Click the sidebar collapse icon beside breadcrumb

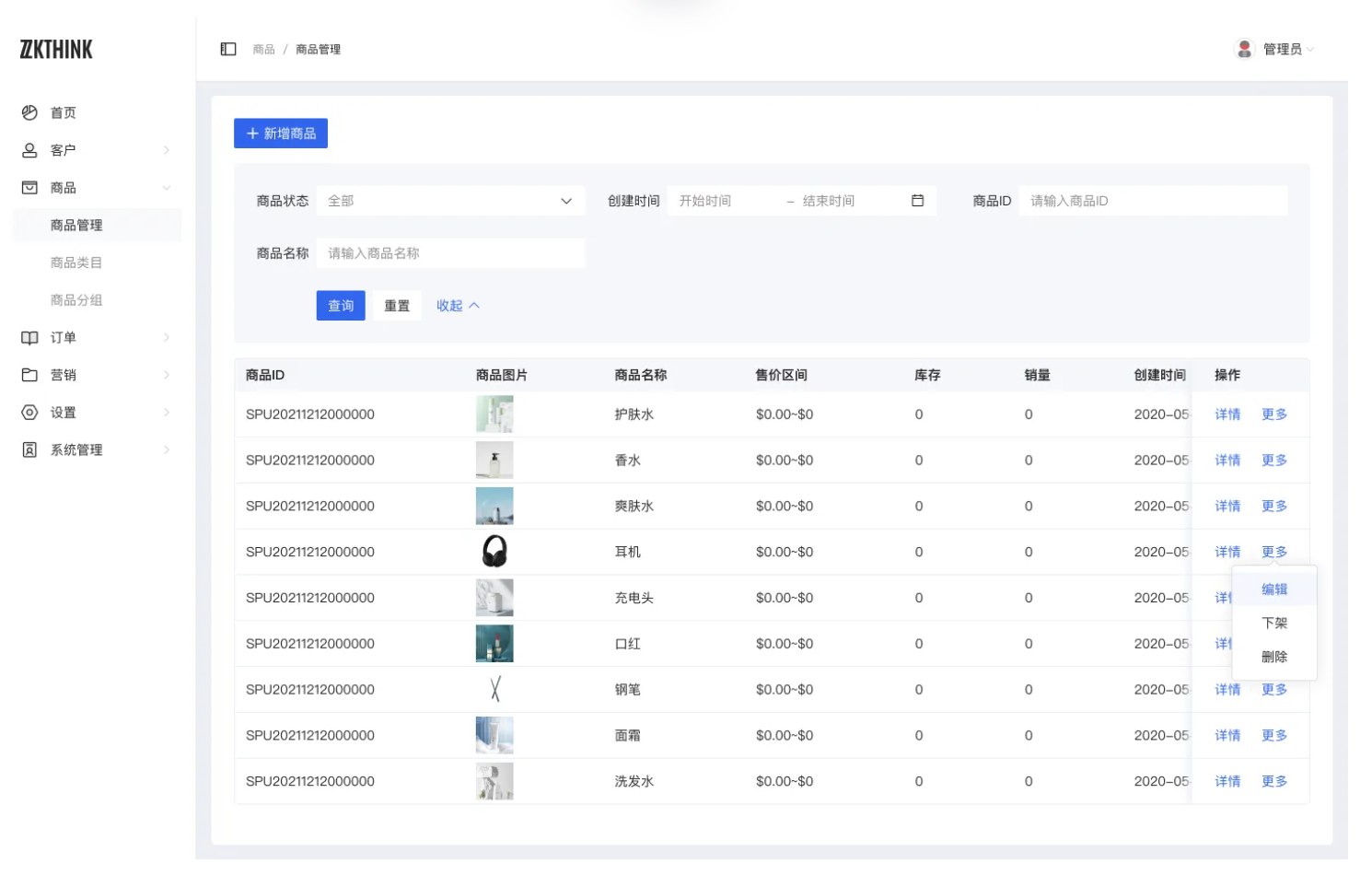coord(228,49)
